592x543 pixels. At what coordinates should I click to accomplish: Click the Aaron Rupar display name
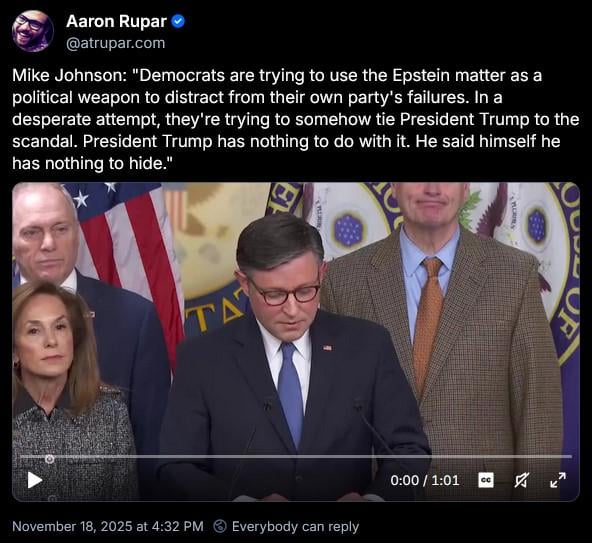tap(116, 22)
